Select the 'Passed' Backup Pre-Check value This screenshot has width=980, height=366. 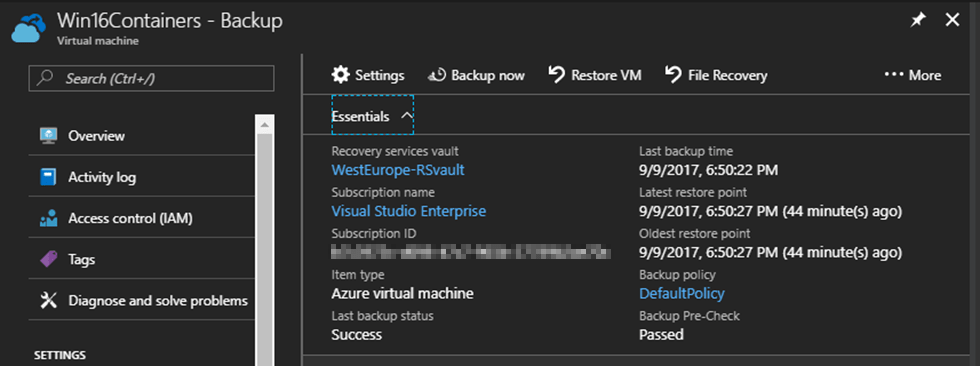[x=661, y=335]
